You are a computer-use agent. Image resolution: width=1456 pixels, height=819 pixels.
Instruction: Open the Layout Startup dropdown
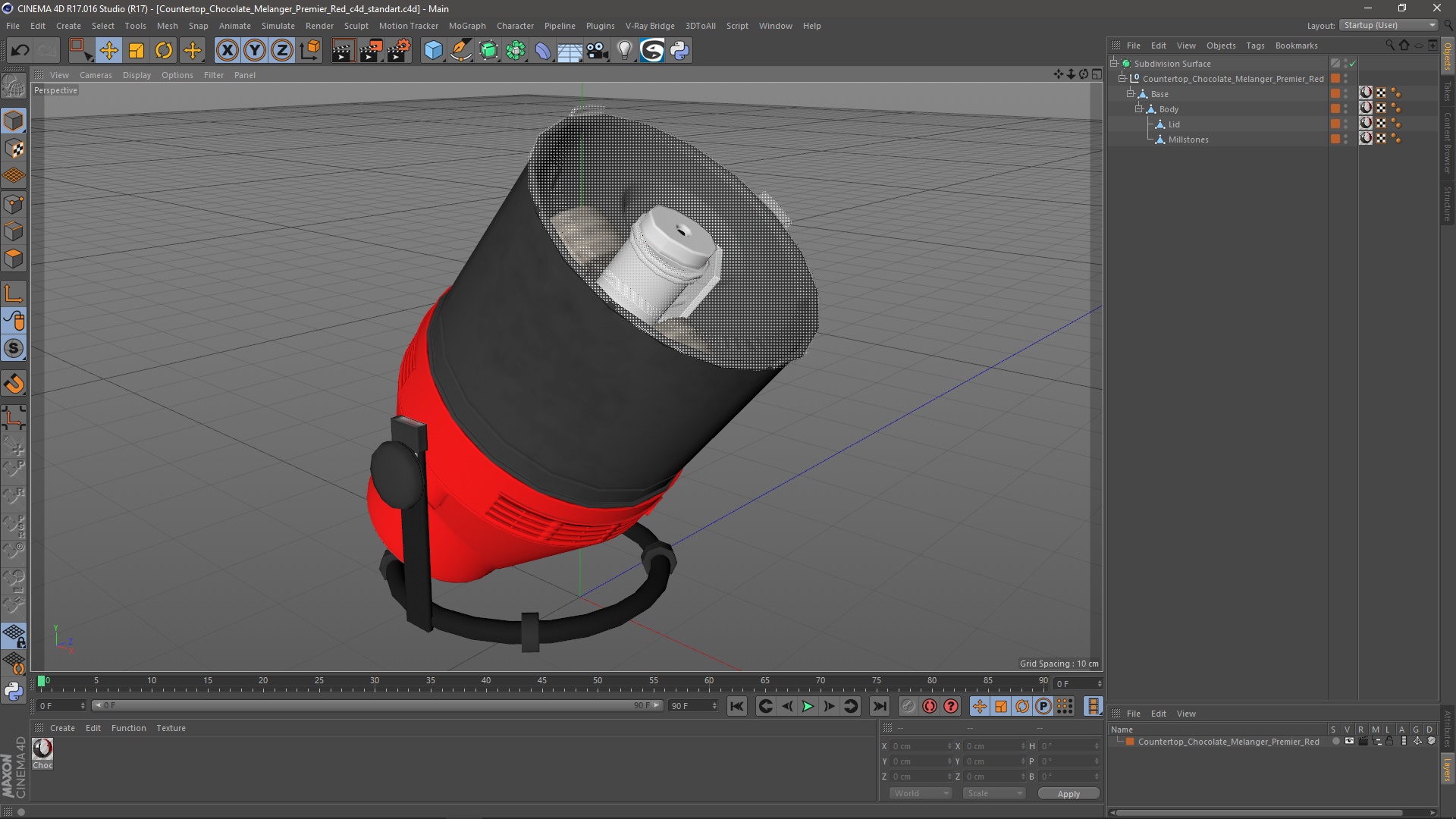pyautogui.click(x=1389, y=25)
